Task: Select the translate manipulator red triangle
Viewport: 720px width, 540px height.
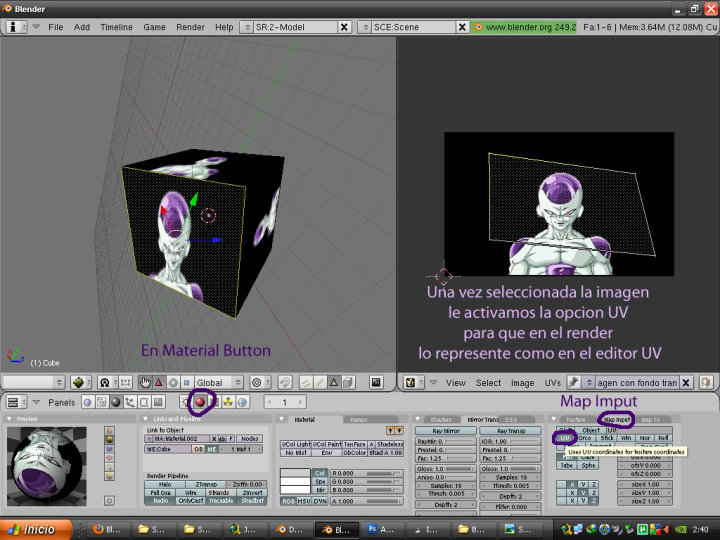Action: (x=159, y=382)
